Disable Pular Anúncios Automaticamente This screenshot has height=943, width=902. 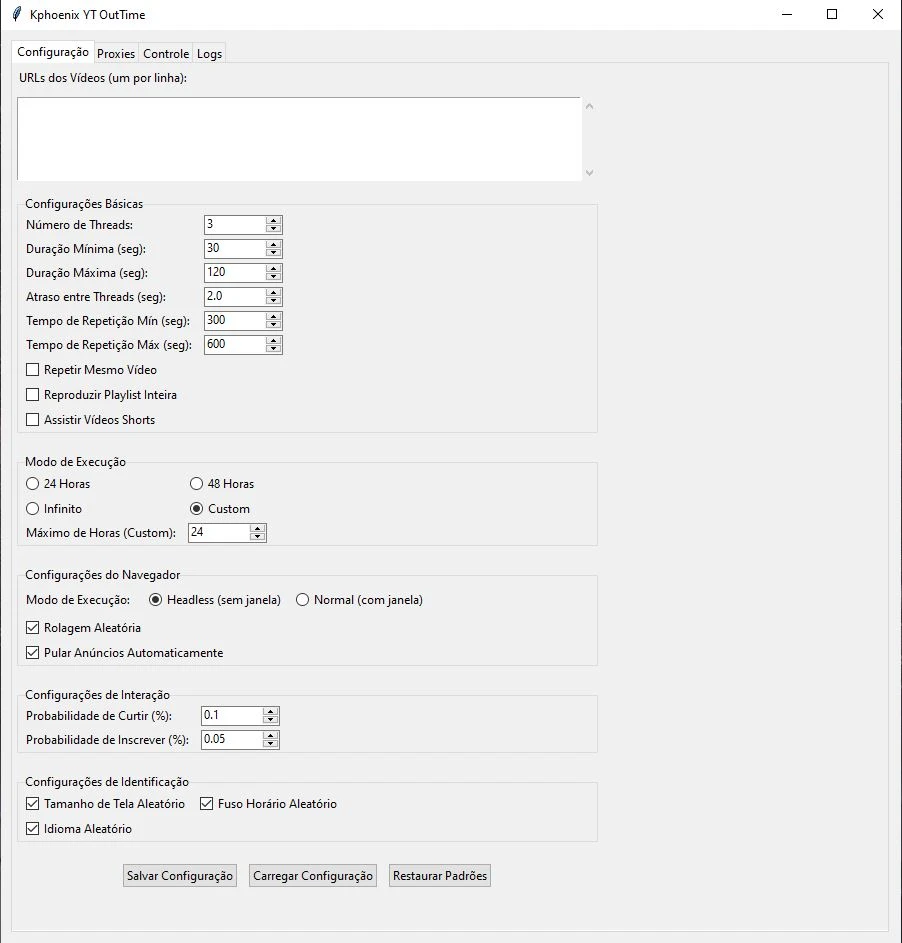pyautogui.click(x=33, y=653)
